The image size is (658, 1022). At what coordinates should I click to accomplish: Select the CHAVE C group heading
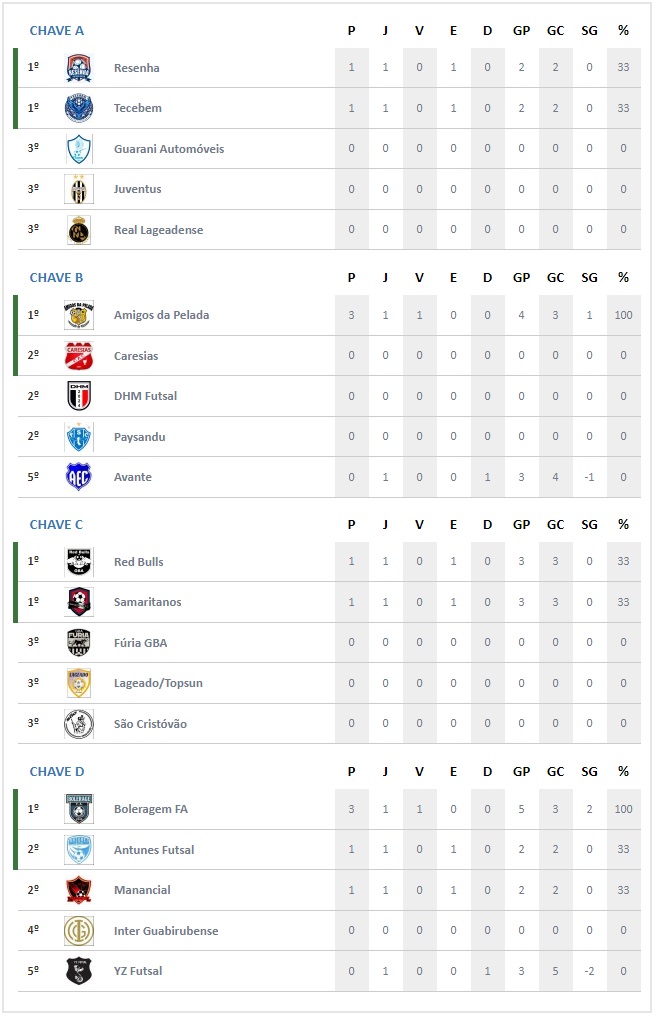(56, 525)
